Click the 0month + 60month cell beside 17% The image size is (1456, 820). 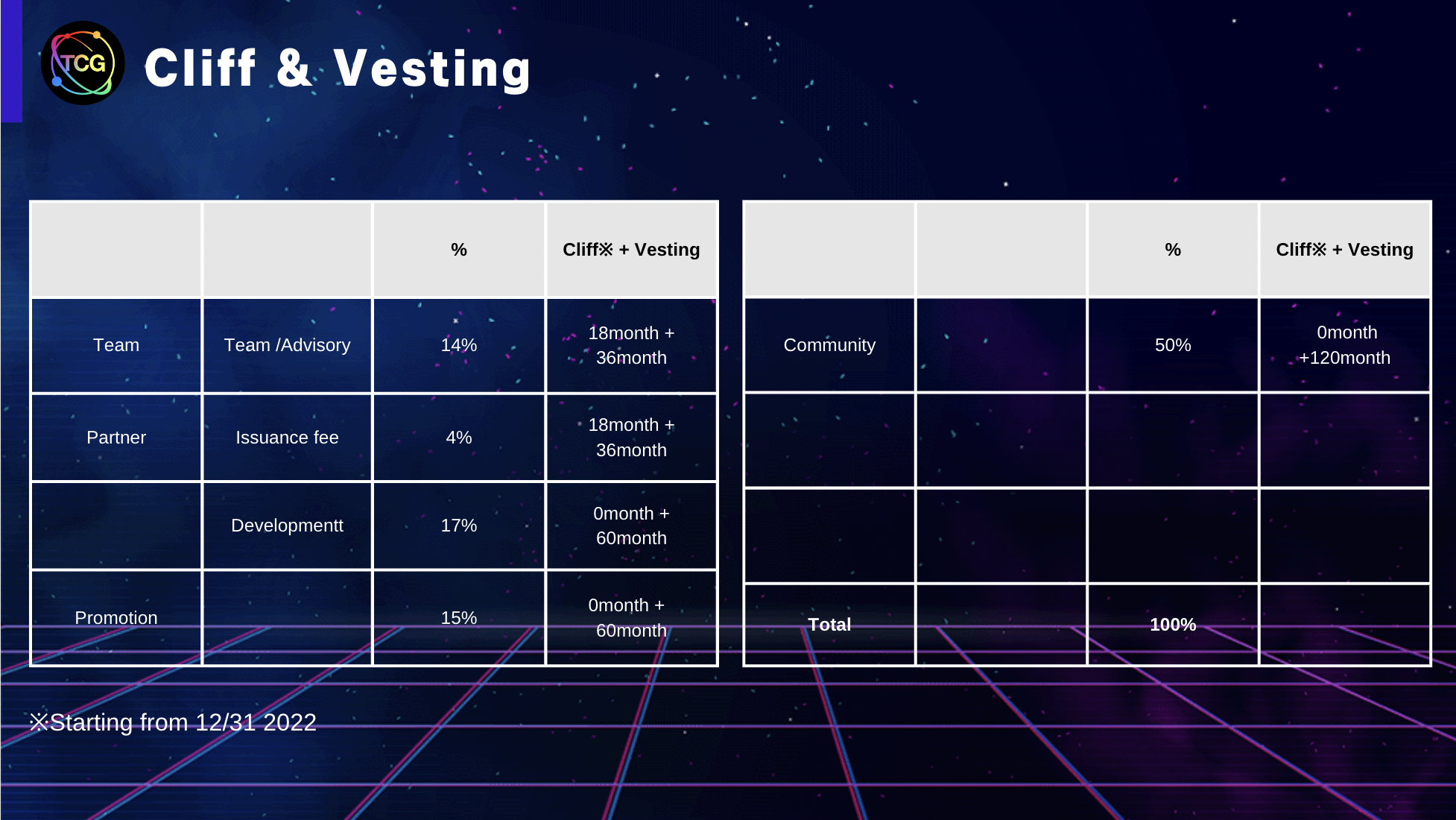coord(631,526)
